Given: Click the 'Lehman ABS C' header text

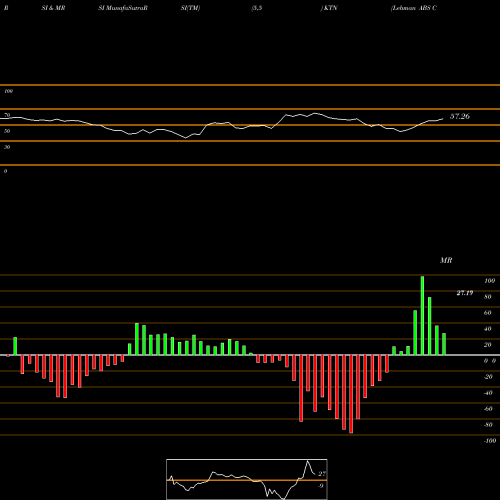Looking at the screenshot, I should [x=414, y=8].
